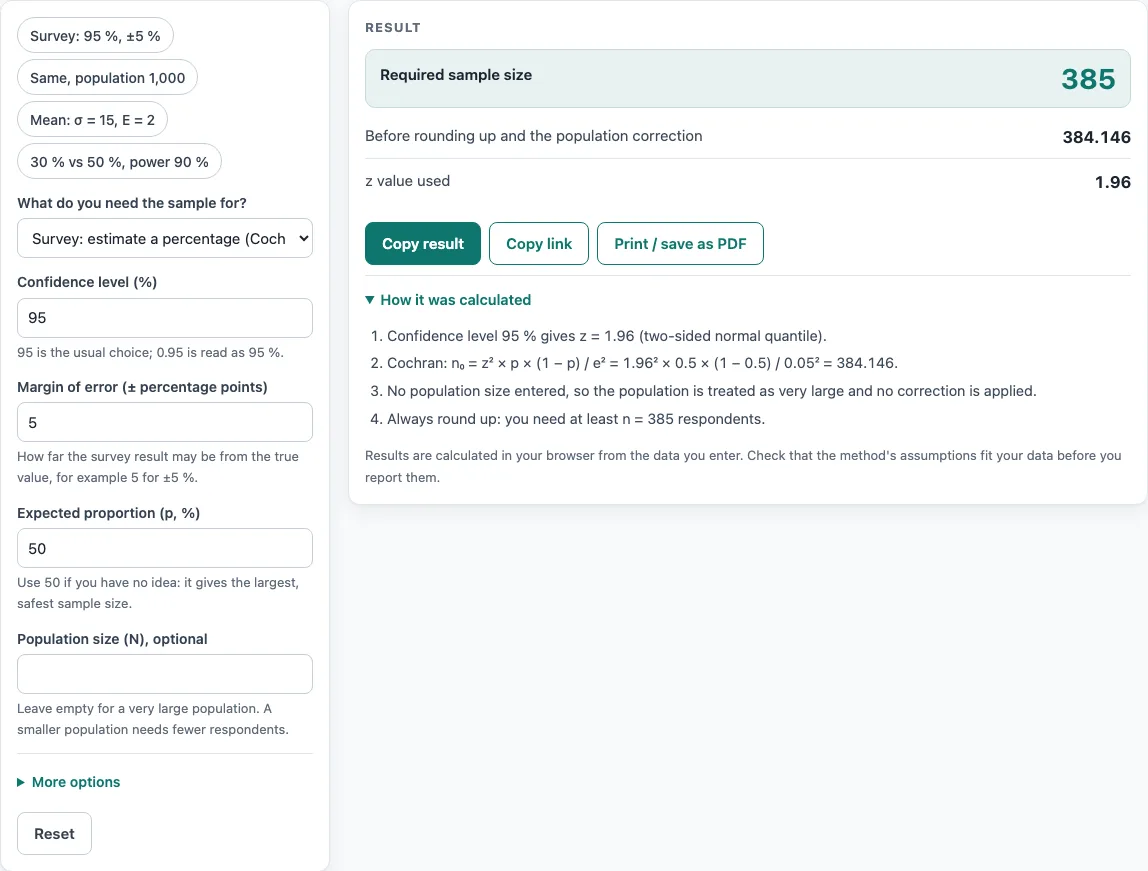The image size is (1148, 871).
Task: Select the unrounded value 384.146
Action: point(1097,137)
